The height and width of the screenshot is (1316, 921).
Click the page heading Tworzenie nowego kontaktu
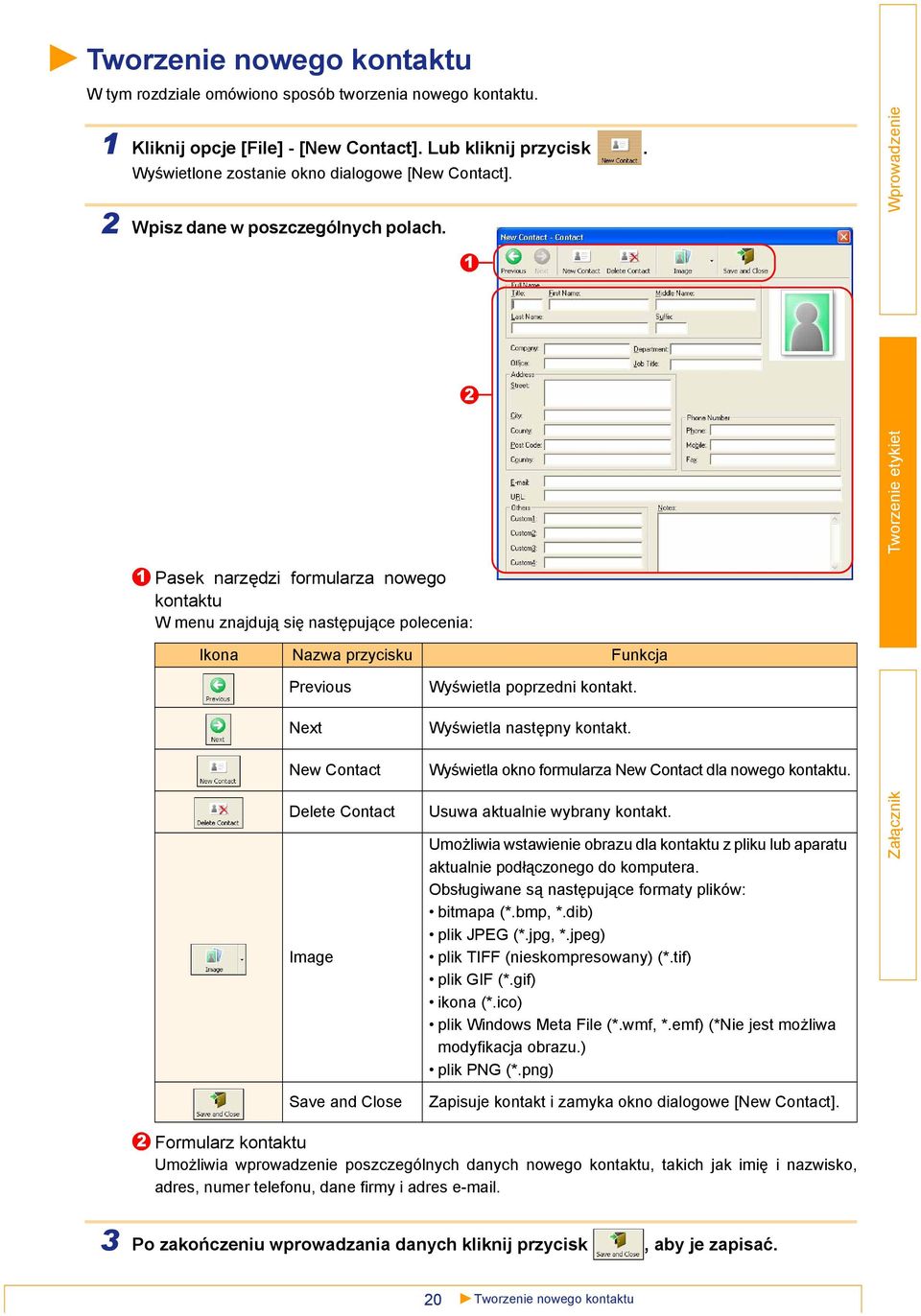[x=279, y=59]
